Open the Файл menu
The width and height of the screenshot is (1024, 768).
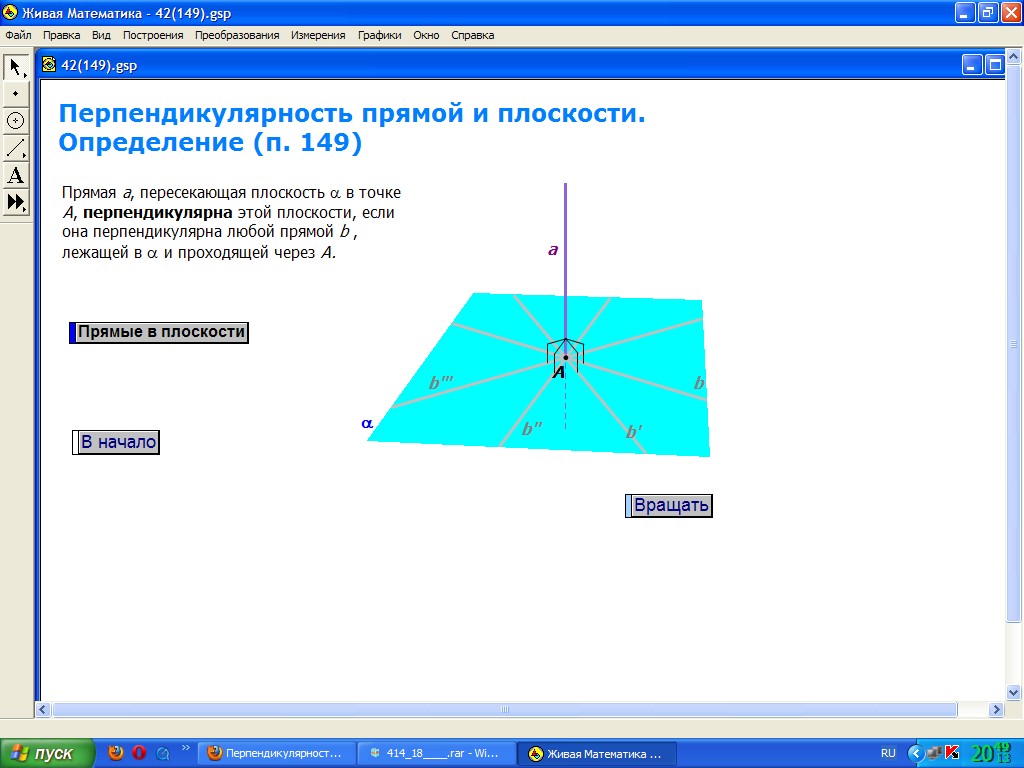click(19, 35)
